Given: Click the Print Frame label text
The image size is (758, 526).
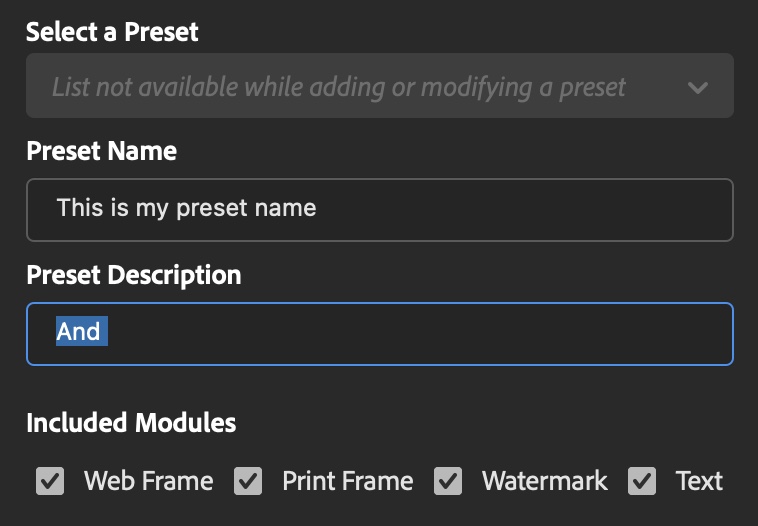Looking at the screenshot, I should point(347,481).
